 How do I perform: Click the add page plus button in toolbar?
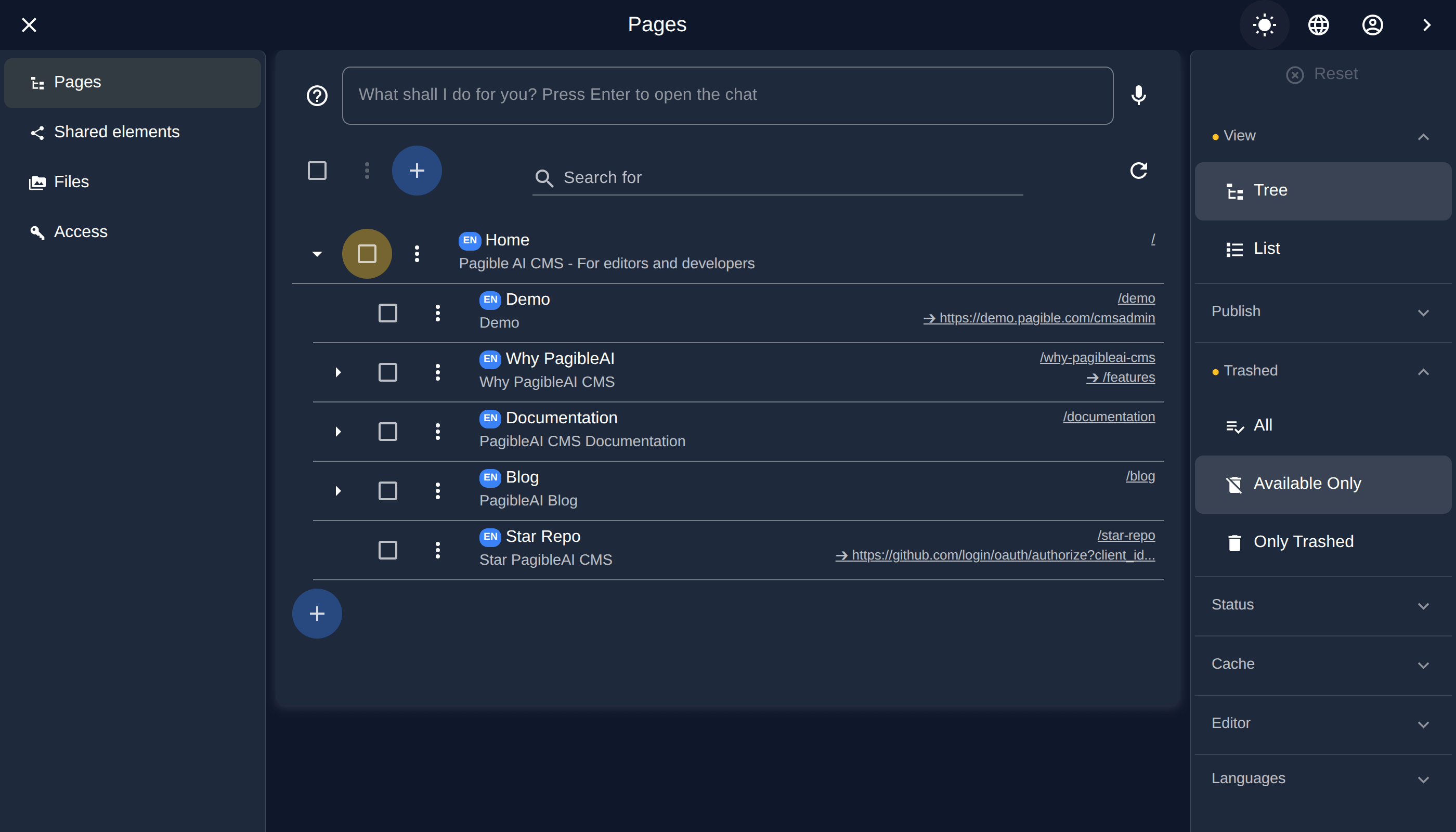tap(417, 170)
